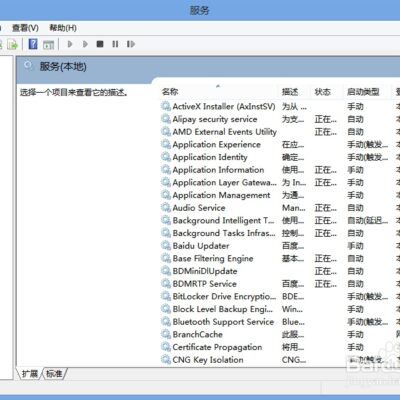Sort by the 状态 column header
The width and height of the screenshot is (400, 400).
click(323, 92)
